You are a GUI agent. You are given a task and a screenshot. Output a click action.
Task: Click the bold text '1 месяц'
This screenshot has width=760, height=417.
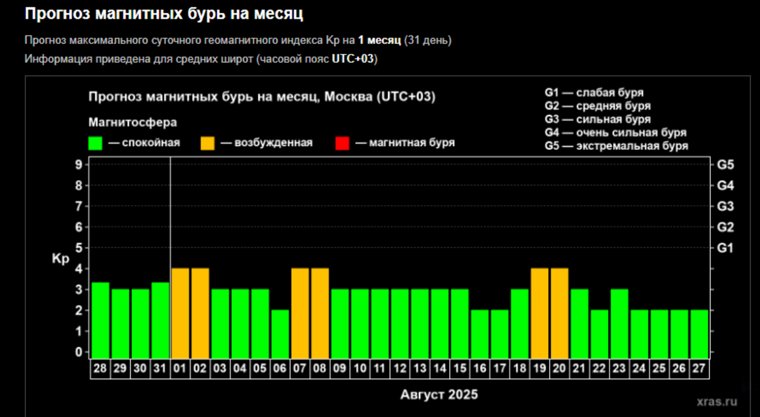(x=380, y=40)
